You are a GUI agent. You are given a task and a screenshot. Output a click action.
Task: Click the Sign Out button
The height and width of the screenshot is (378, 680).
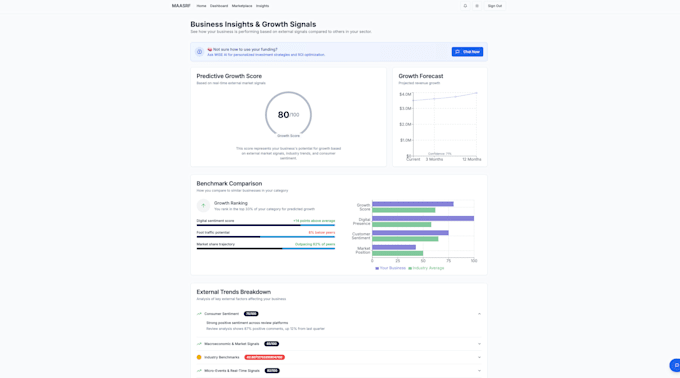[x=495, y=6]
